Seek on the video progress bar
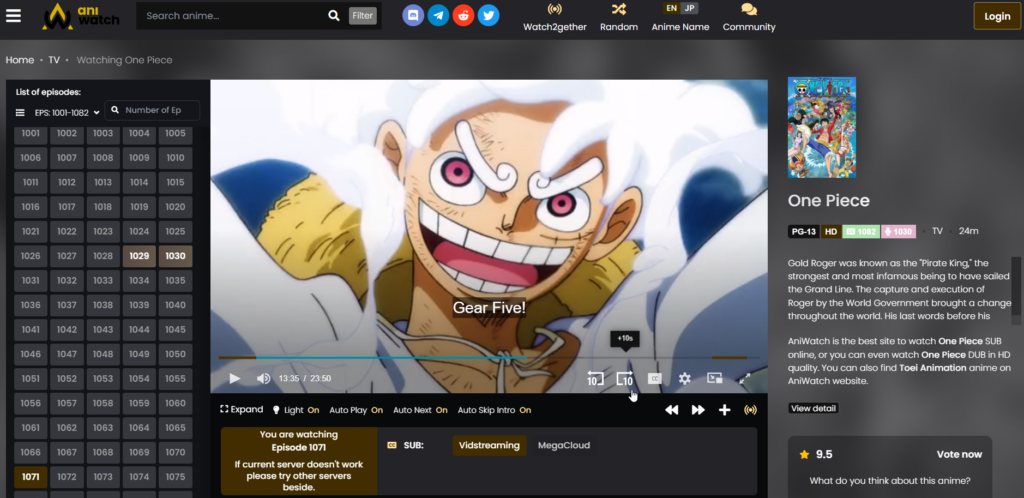This screenshot has width=1024, height=498. 488,358
